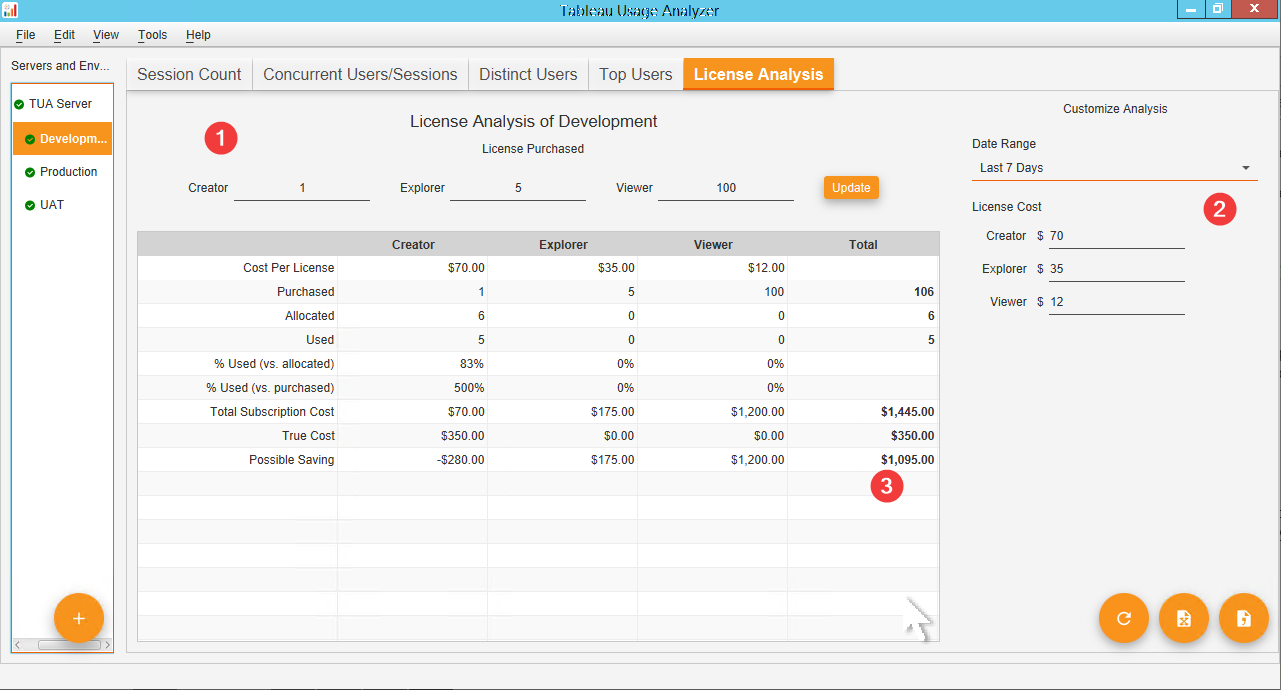
Task: Click the green status icon next to TUA Server
Action: [19, 104]
